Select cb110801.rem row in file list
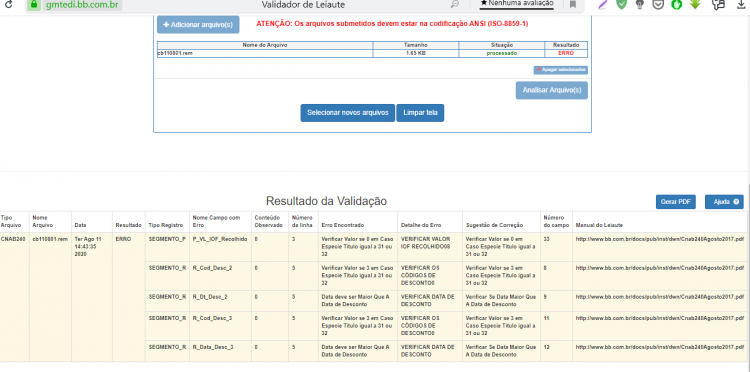Screen dimensions: 750x372 click(x=372, y=53)
